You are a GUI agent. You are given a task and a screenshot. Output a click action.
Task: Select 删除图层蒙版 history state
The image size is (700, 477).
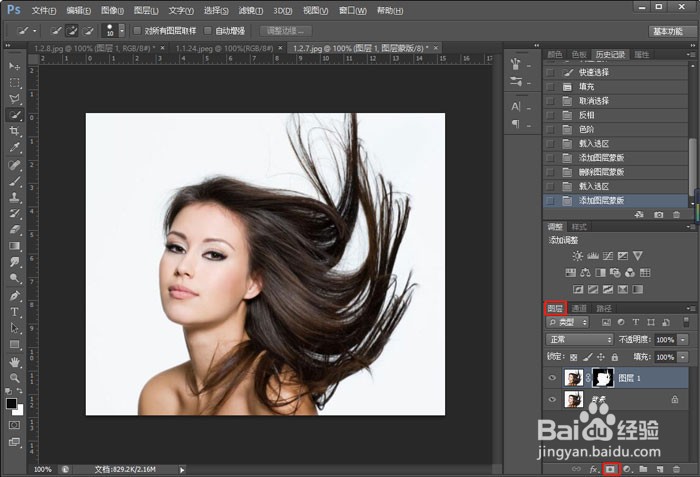click(x=615, y=172)
